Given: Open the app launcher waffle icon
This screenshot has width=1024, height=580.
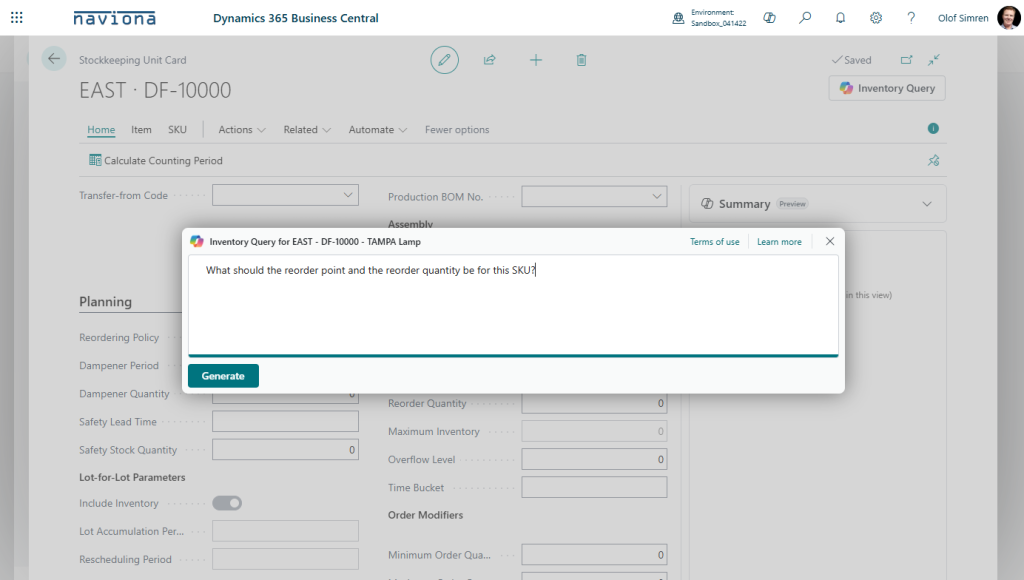Looking at the screenshot, I should tap(17, 18).
